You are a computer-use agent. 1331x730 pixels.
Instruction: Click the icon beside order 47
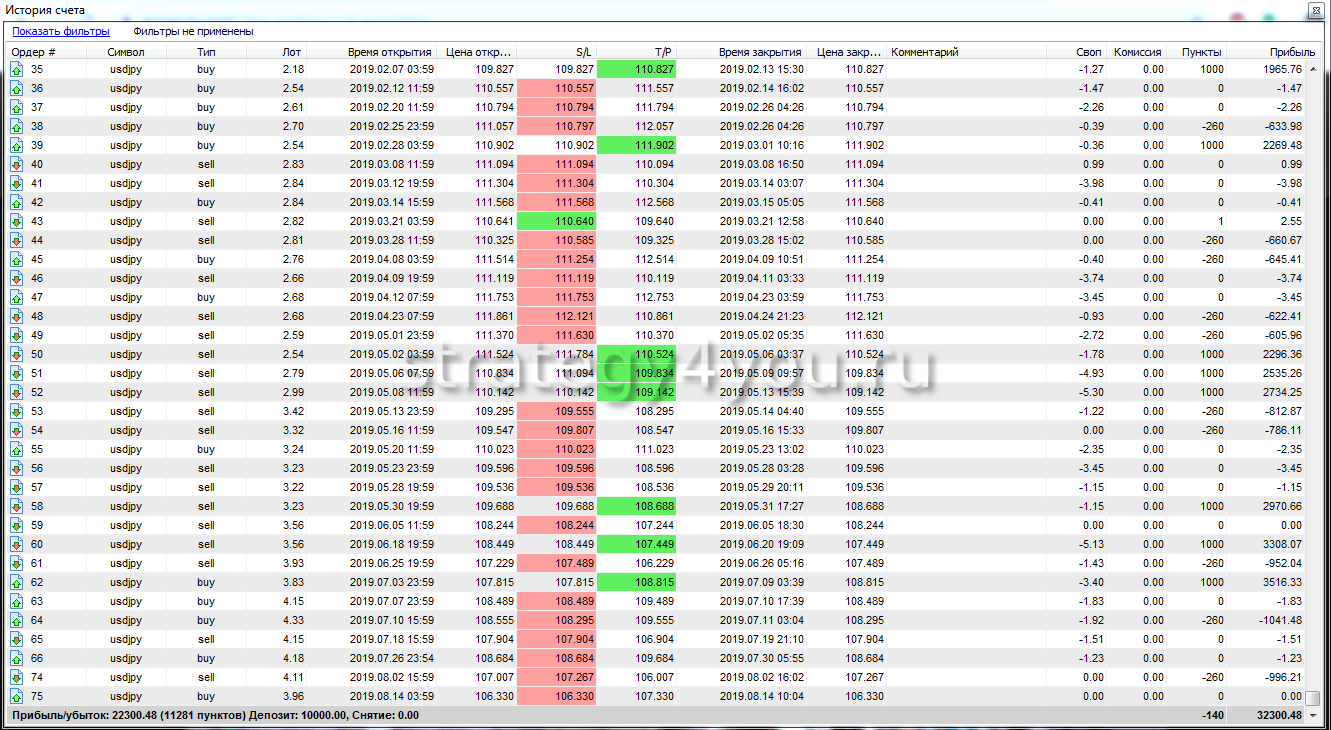(17, 297)
